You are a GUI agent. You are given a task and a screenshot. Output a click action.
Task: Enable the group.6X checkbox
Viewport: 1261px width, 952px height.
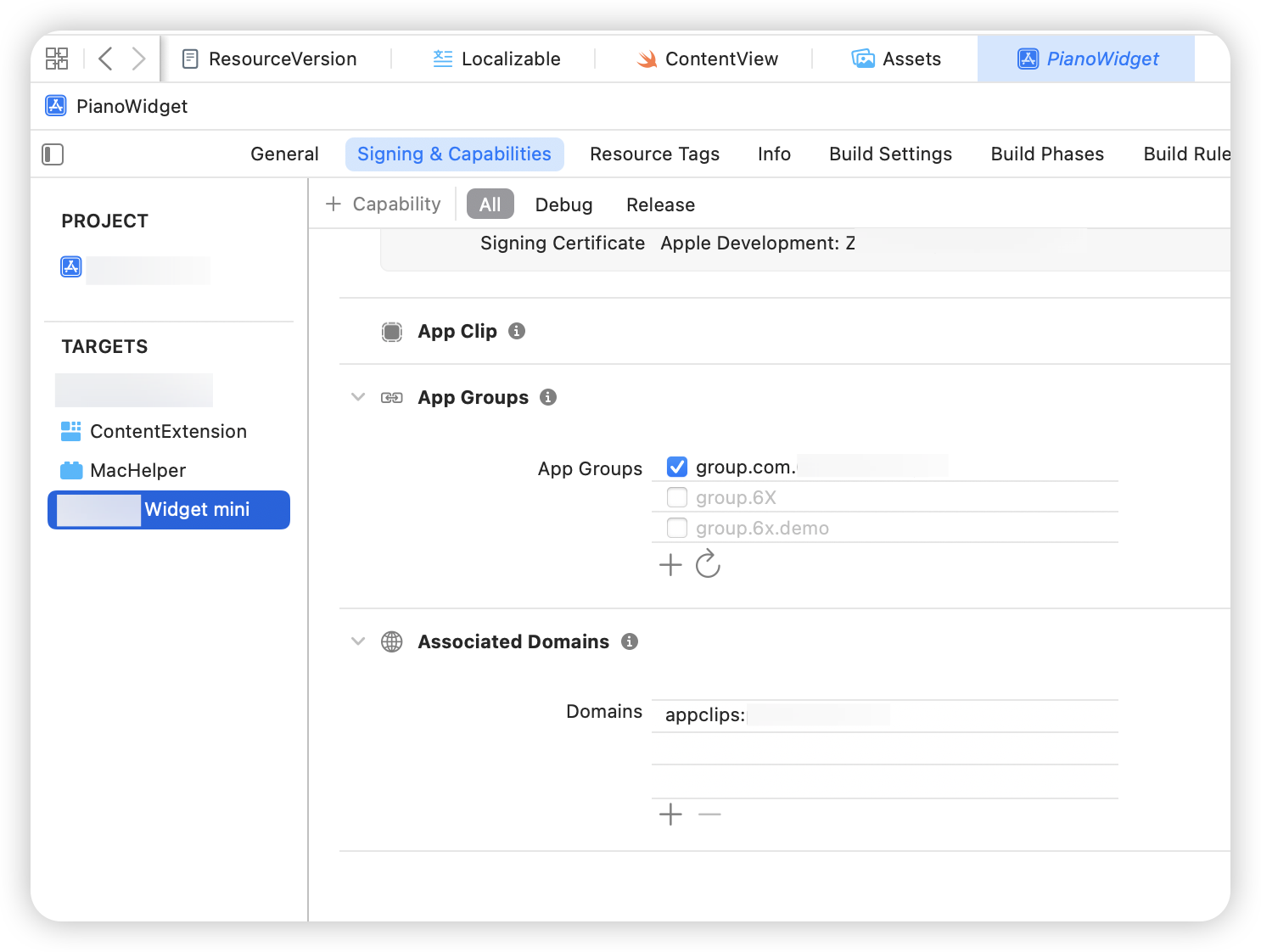coord(677,497)
